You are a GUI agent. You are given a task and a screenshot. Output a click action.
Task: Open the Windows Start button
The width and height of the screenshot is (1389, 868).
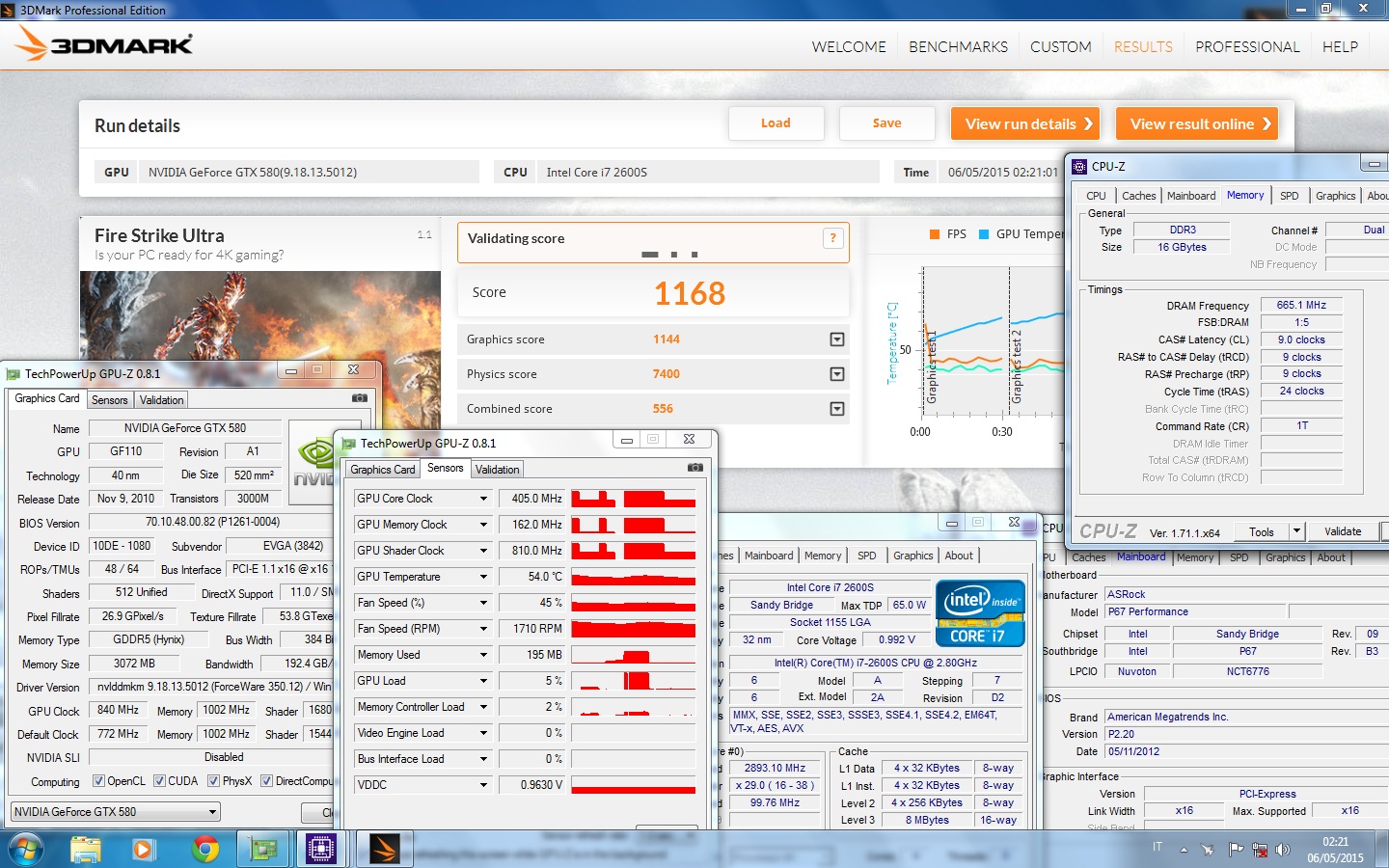click(25, 850)
